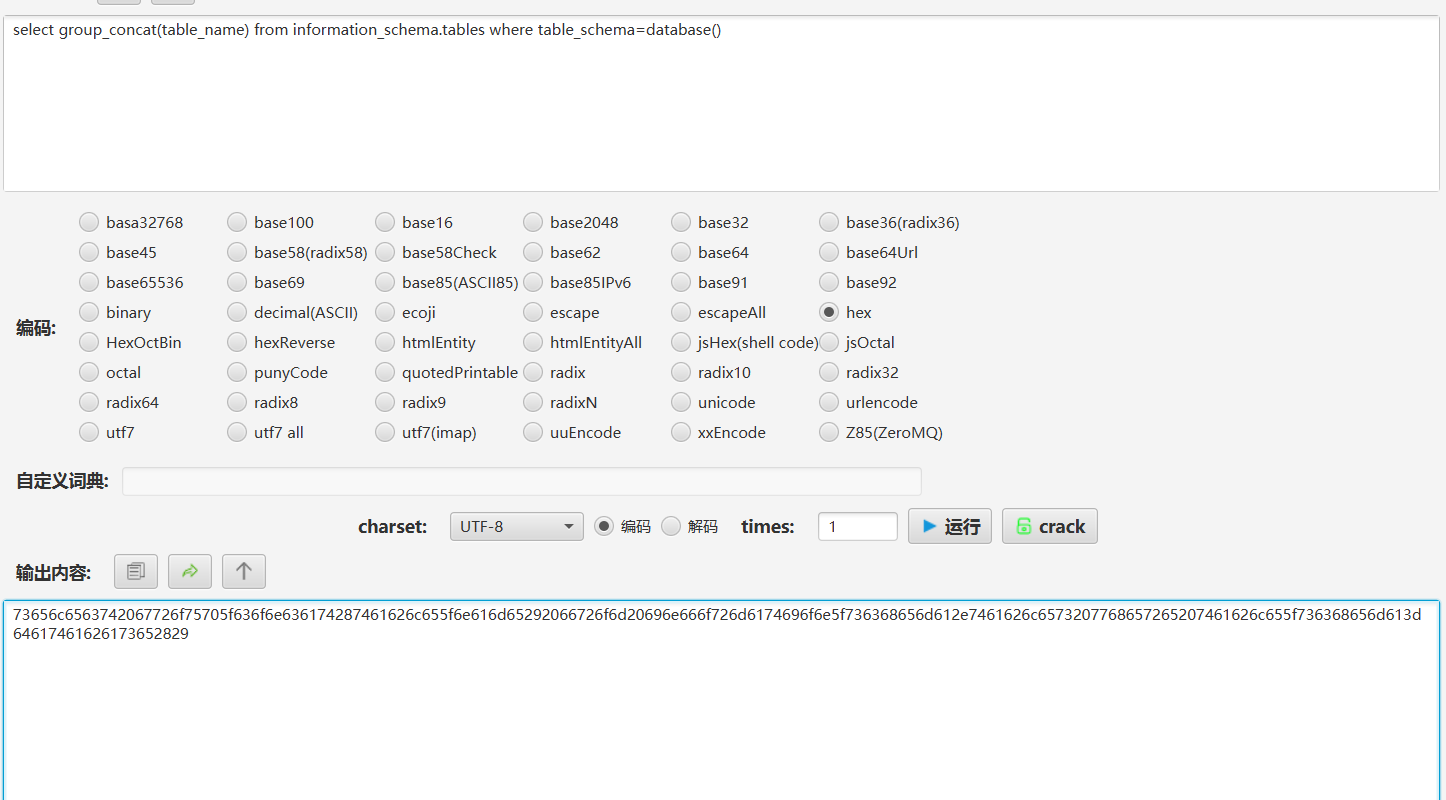Click the times input field

click(857, 526)
